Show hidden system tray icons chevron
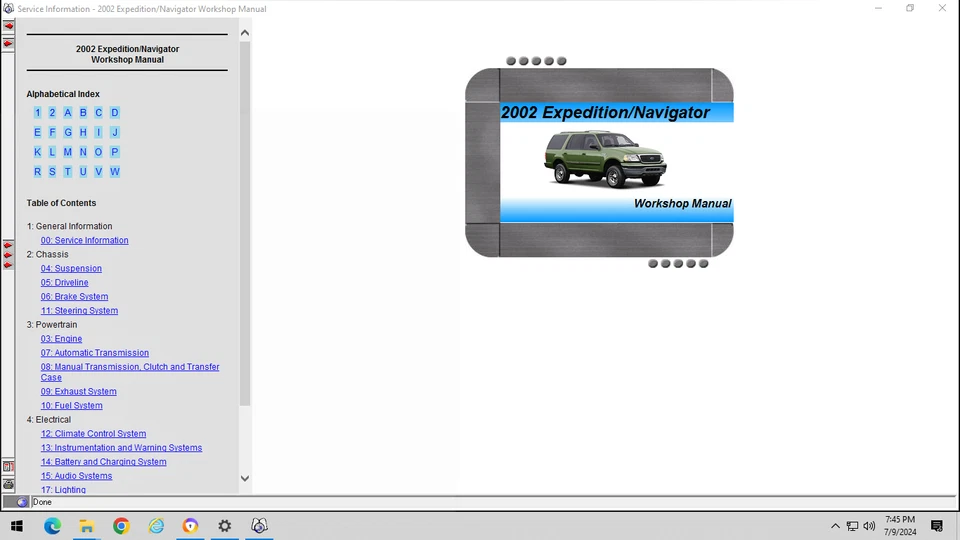This screenshot has width=960, height=540. pyautogui.click(x=835, y=526)
